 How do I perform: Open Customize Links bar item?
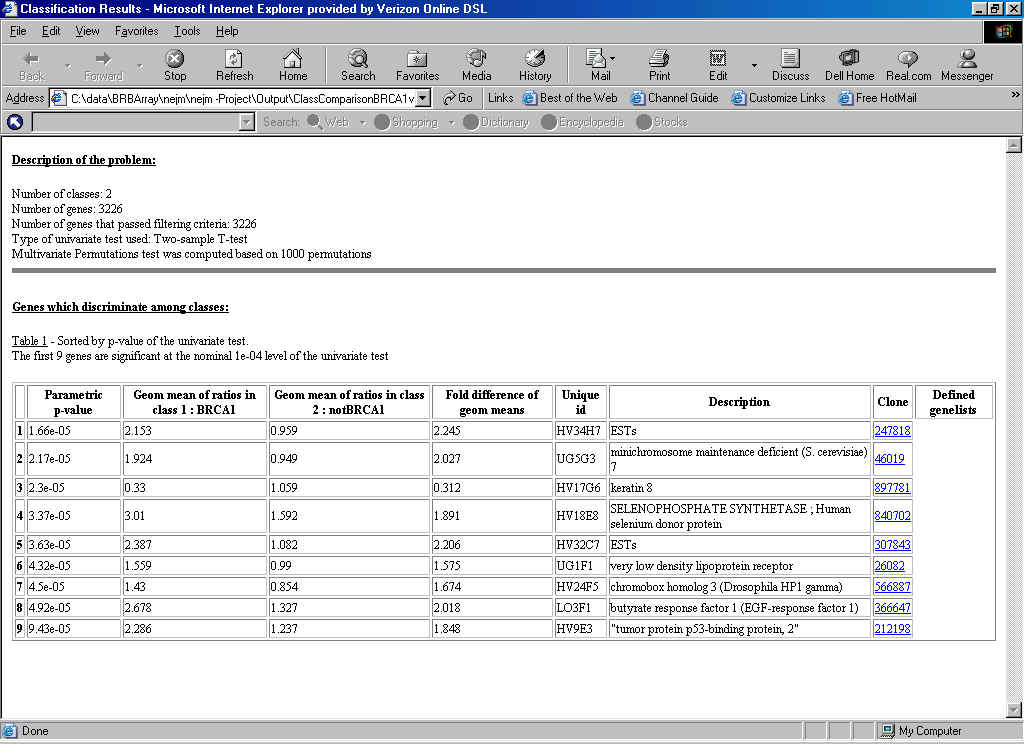(778, 98)
